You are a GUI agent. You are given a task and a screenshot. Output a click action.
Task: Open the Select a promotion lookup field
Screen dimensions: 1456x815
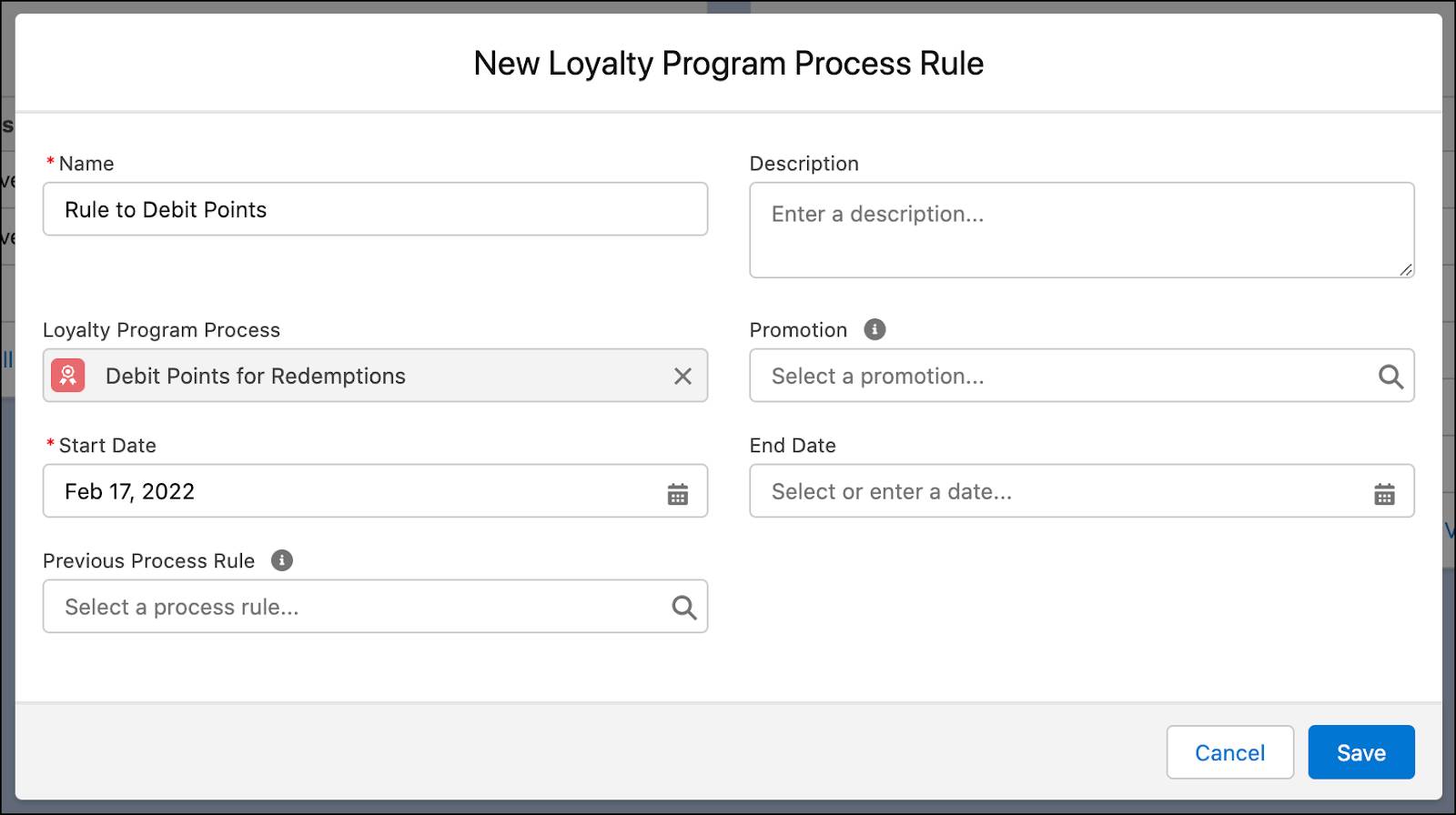point(1082,376)
